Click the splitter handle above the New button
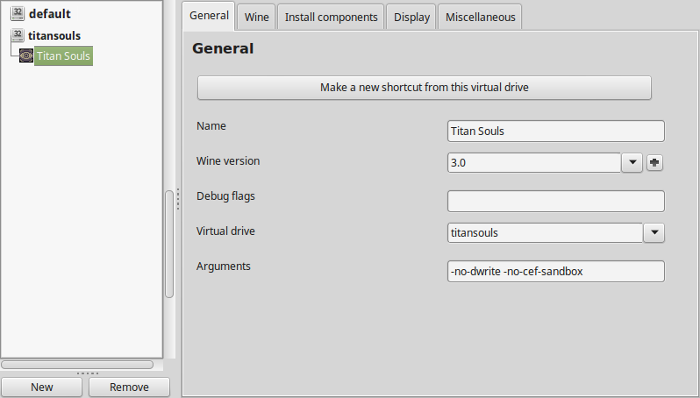This screenshot has width=700, height=398. tap(88, 373)
